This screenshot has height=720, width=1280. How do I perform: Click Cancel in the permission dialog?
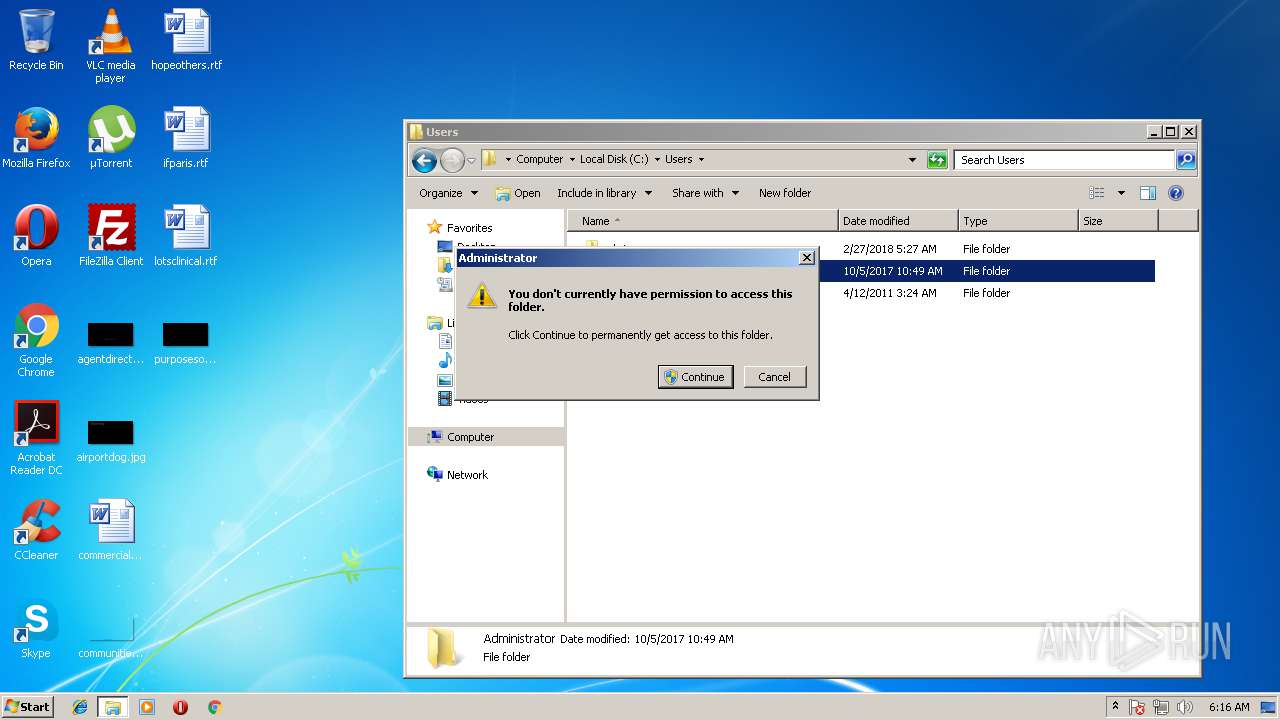pos(774,377)
